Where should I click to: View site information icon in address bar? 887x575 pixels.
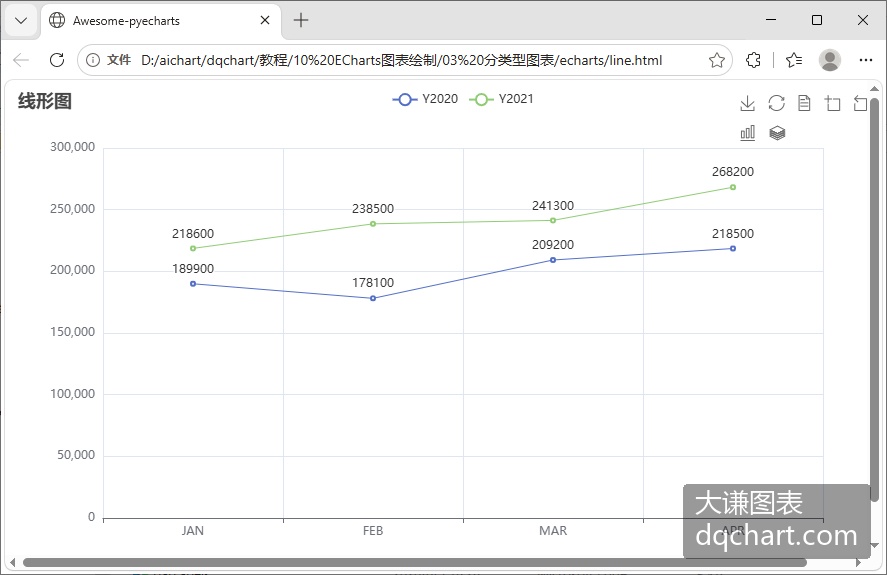(93, 60)
